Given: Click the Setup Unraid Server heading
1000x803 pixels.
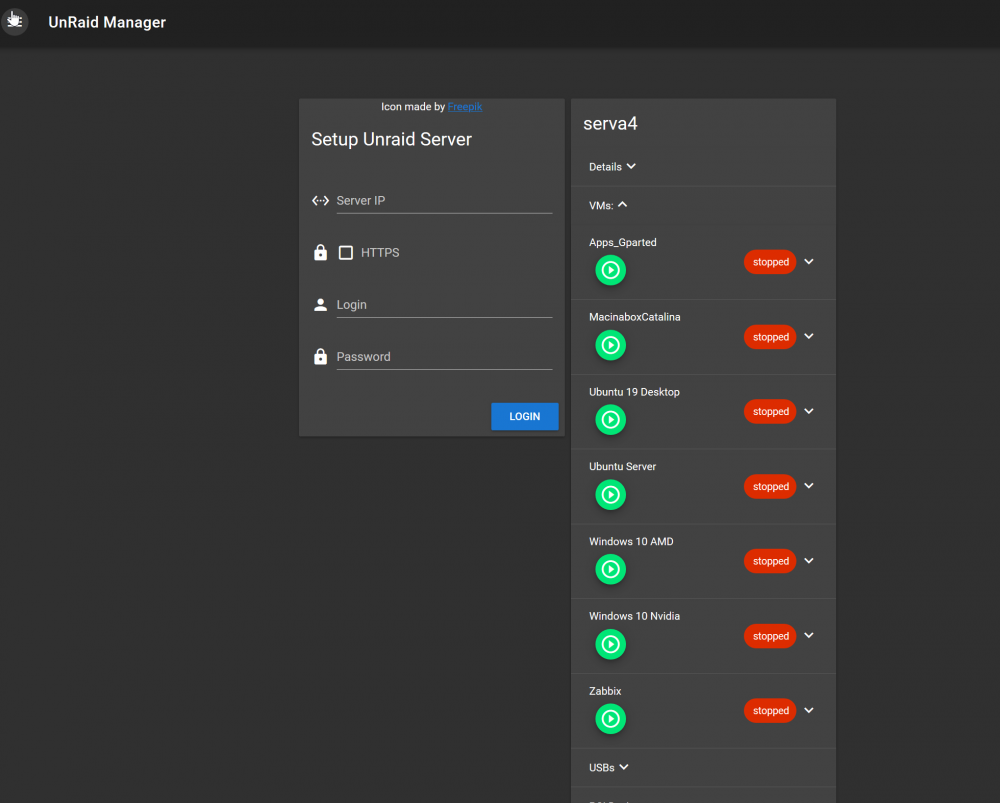Looking at the screenshot, I should point(392,140).
